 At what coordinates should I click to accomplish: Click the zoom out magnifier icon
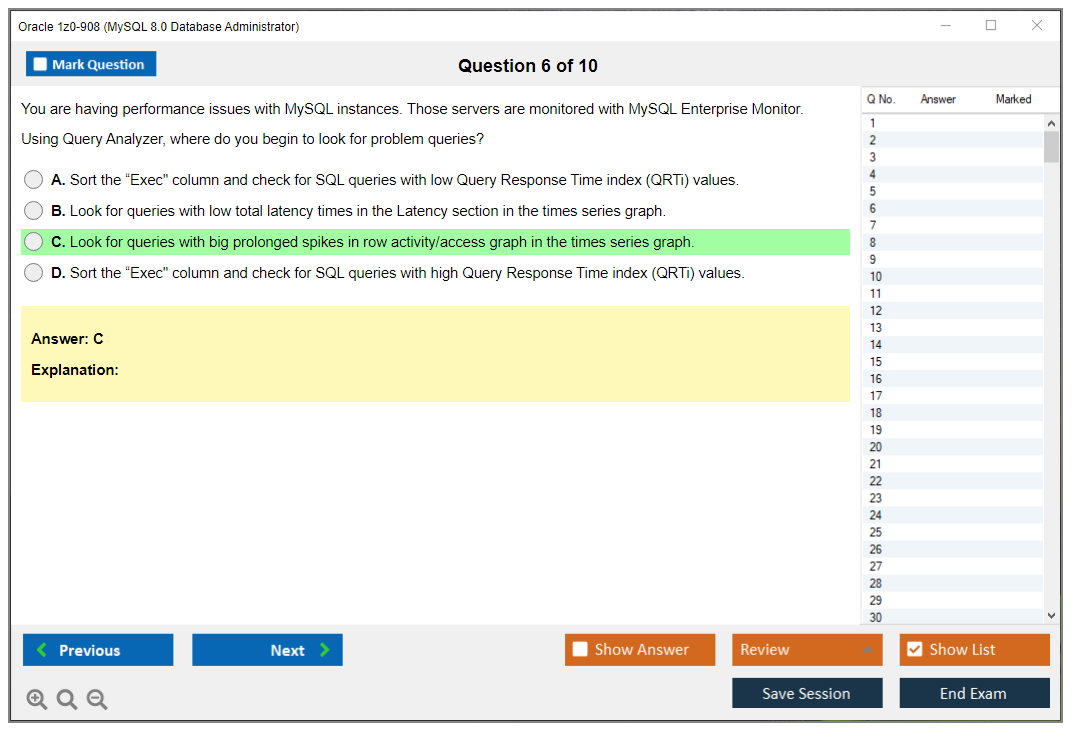coord(97,699)
